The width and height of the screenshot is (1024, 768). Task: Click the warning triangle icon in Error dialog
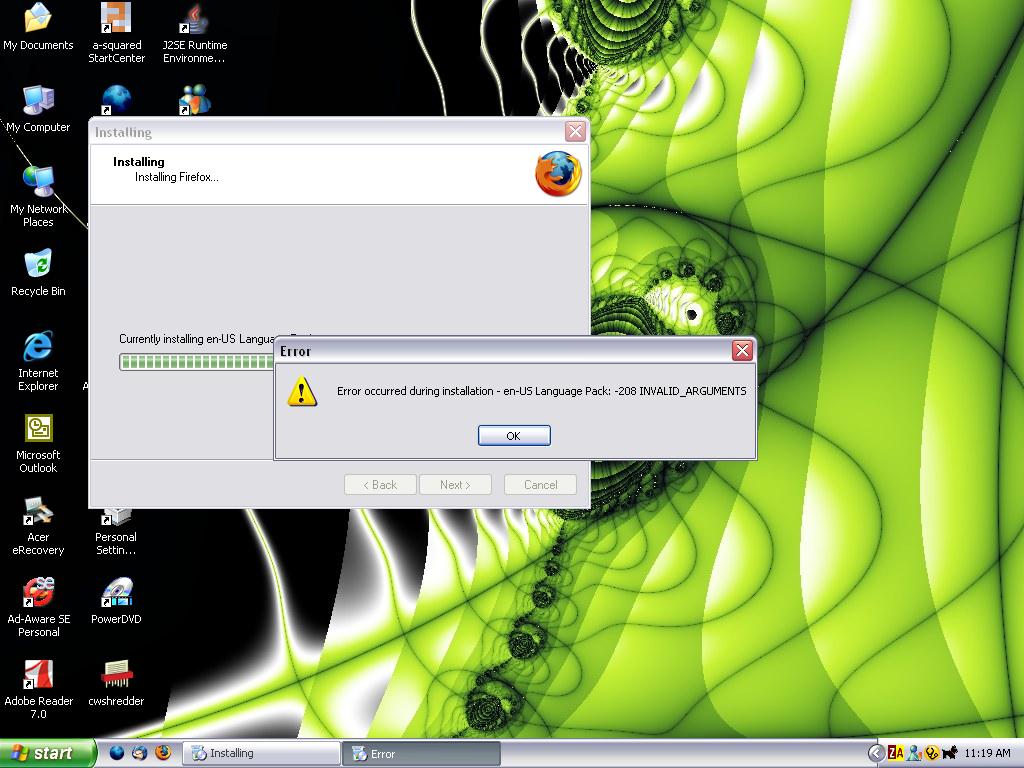(302, 391)
